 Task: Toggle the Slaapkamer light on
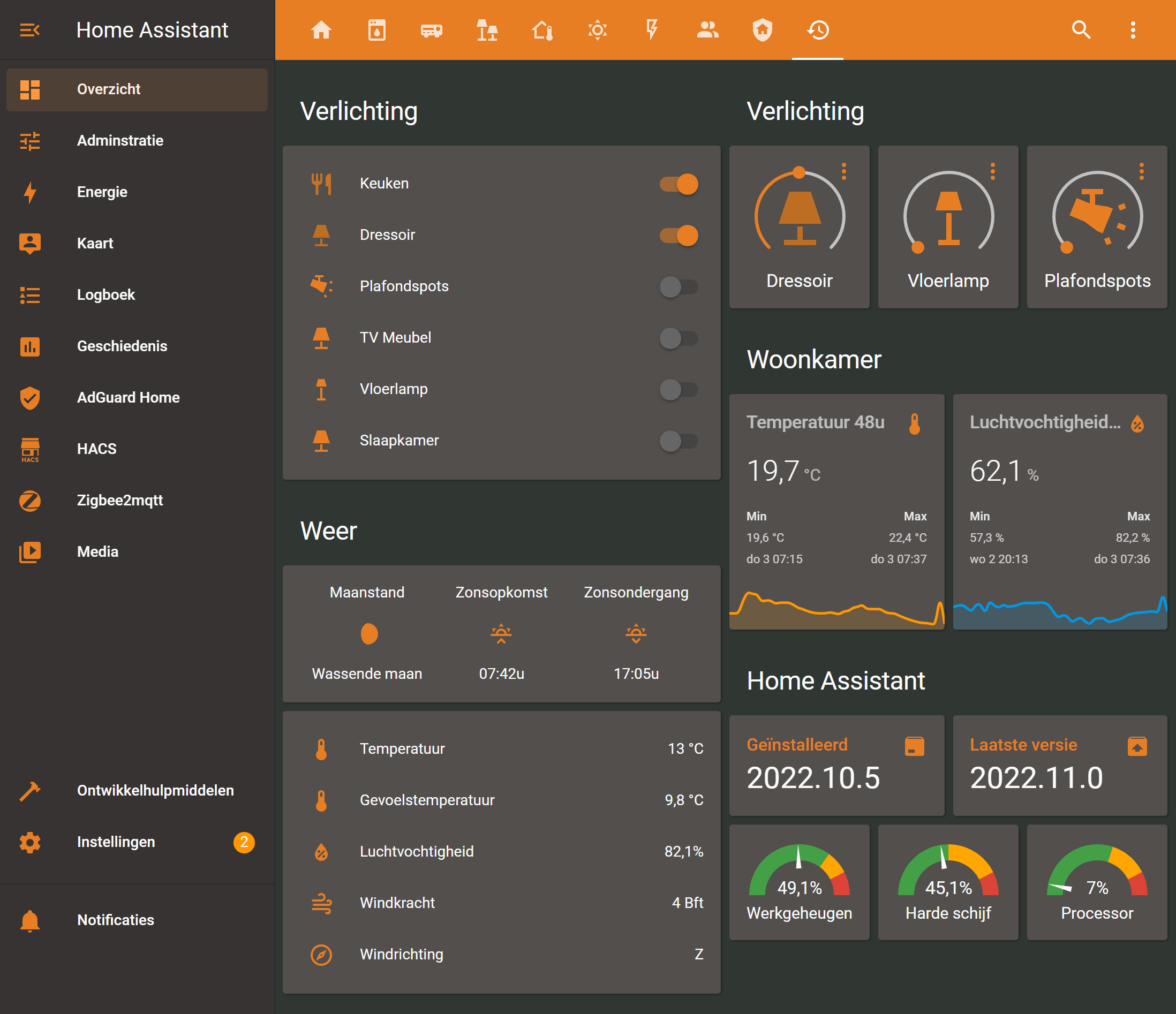click(x=679, y=441)
